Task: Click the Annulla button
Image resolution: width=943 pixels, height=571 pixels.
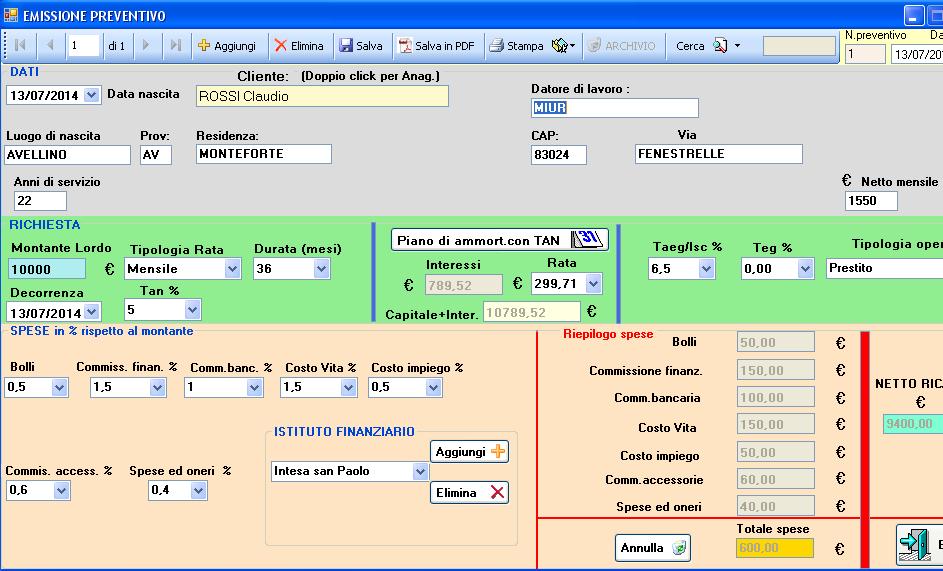Action: coord(653,548)
